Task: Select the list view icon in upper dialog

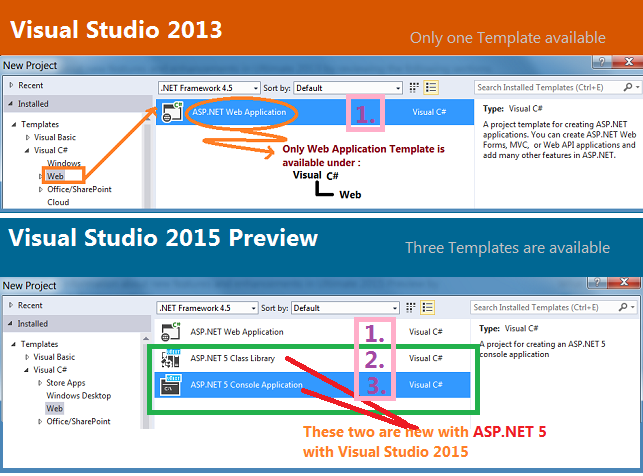Action: (x=431, y=87)
